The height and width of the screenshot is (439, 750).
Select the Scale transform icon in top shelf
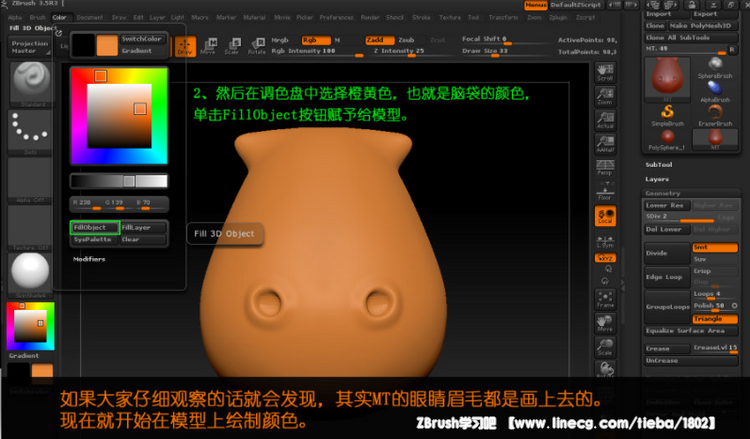coord(232,46)
